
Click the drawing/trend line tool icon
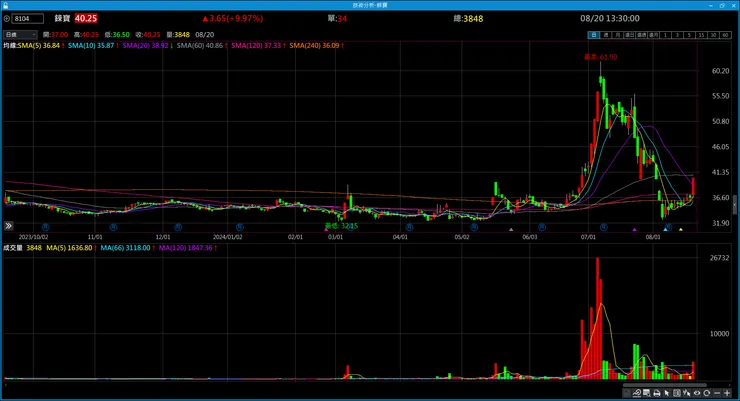(637, 393)
